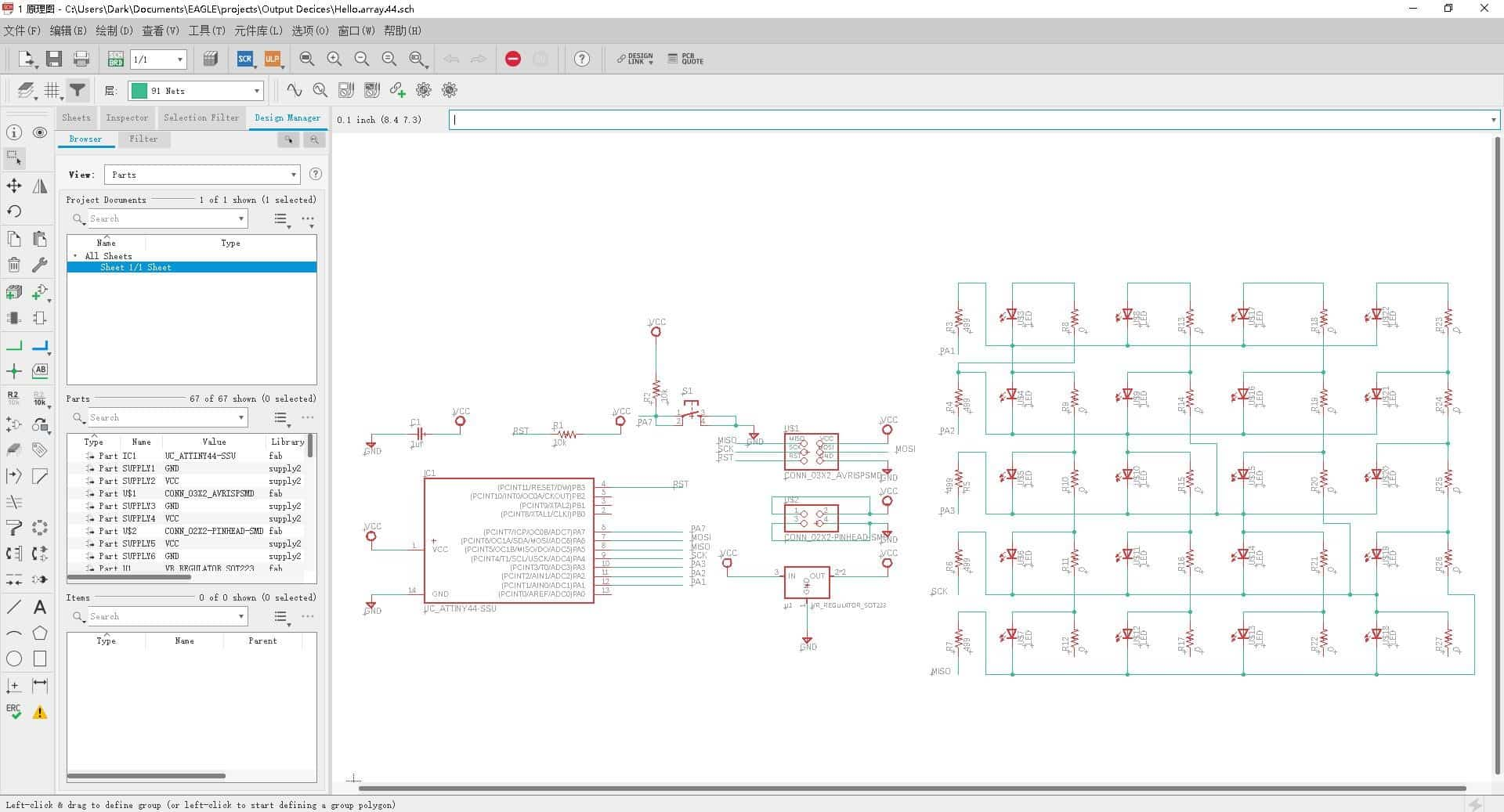The width and height of the screenshot is (1504, 812).
Task: Select the Sheet 1/1 Sheet row
Action: [x=192, y=267]
